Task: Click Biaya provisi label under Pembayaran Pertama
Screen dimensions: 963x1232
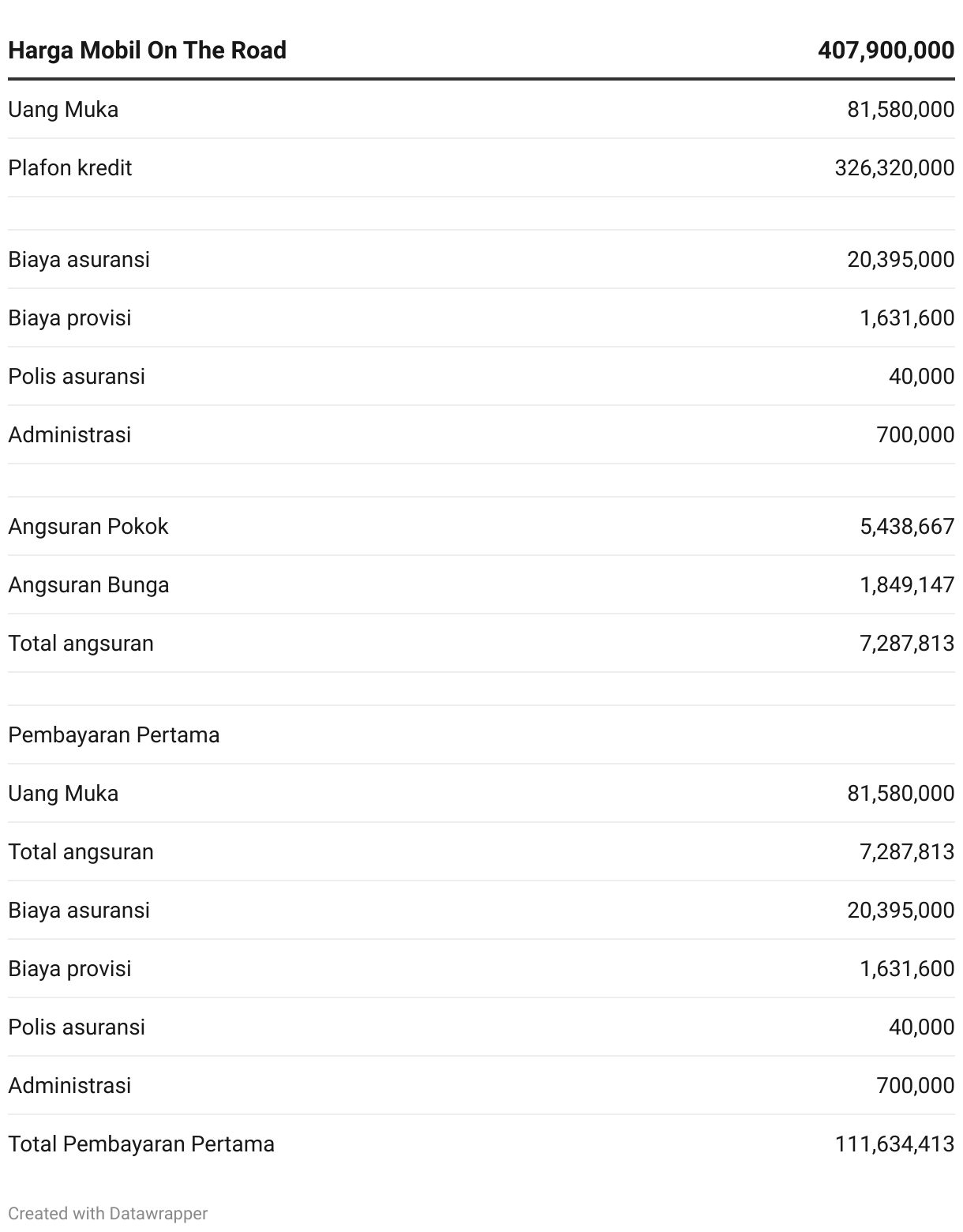Action: pyautogui.click(x=69, y=969)
